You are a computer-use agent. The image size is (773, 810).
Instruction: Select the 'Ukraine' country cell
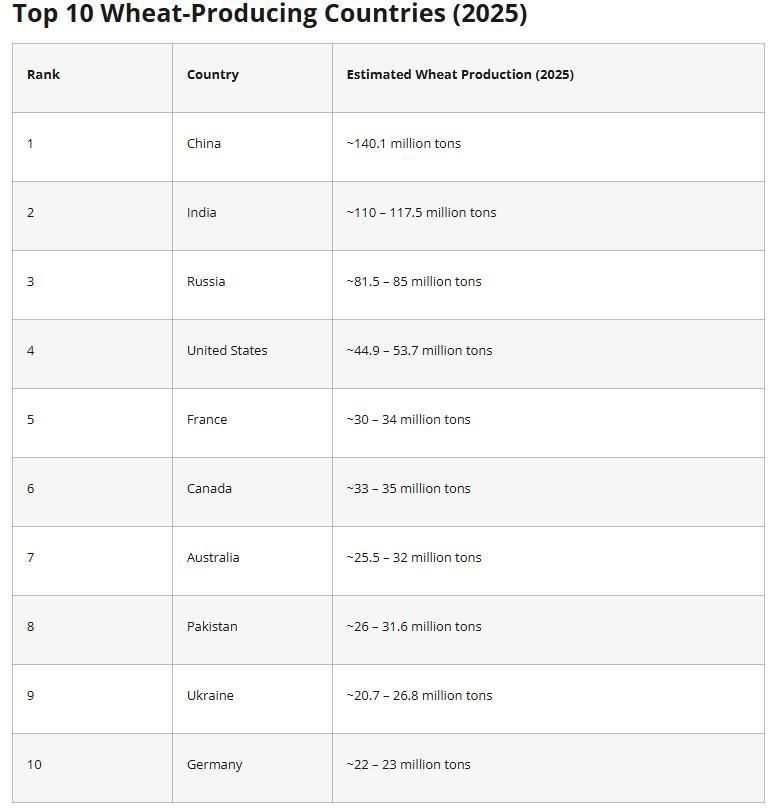coord(210,696)
